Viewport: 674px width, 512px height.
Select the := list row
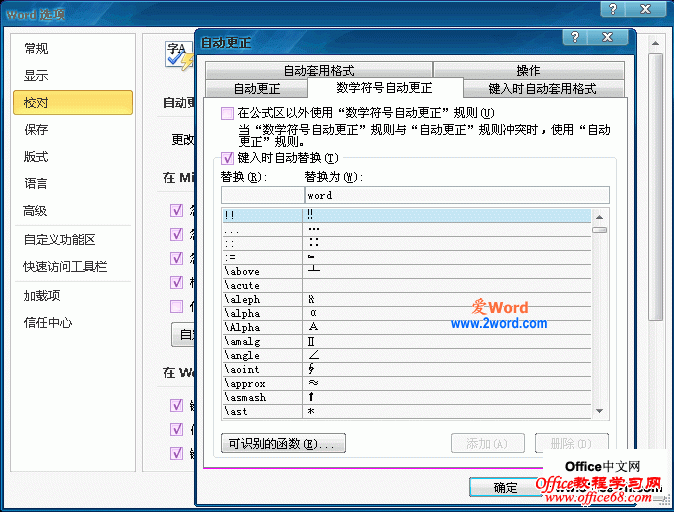coord(407,258)
